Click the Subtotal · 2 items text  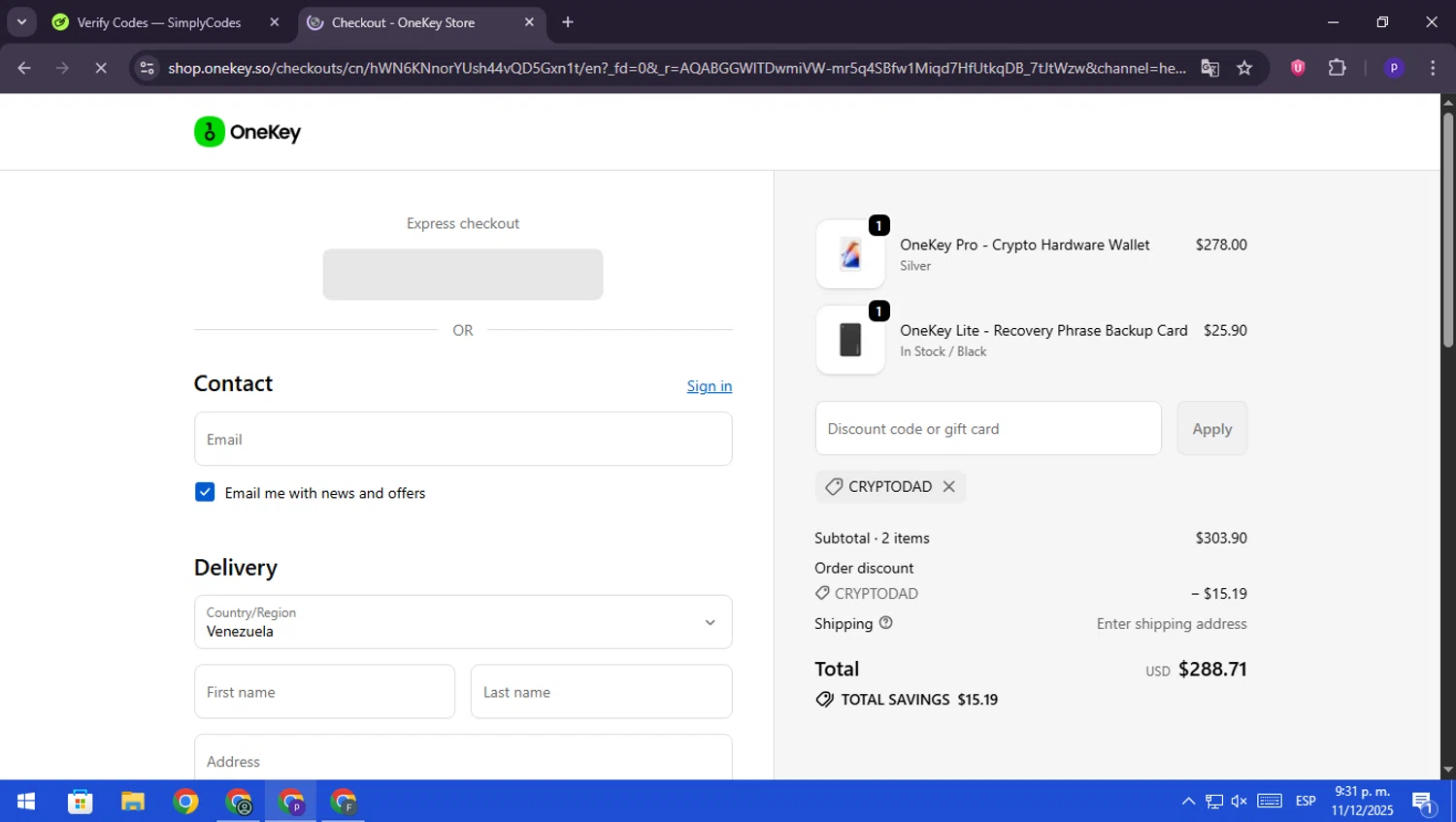(872, 539)
